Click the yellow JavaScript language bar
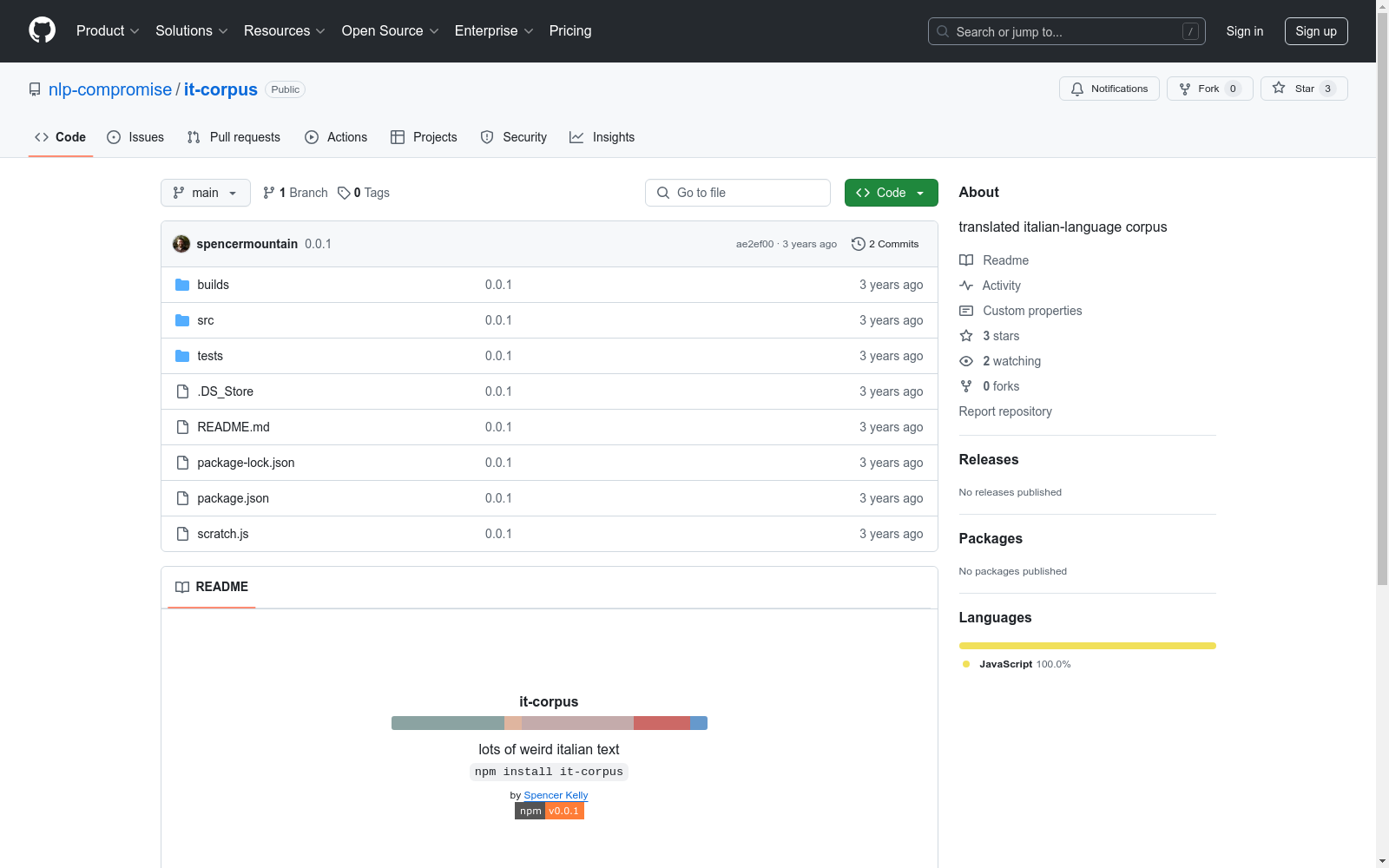 click(x=1088, y=646)
